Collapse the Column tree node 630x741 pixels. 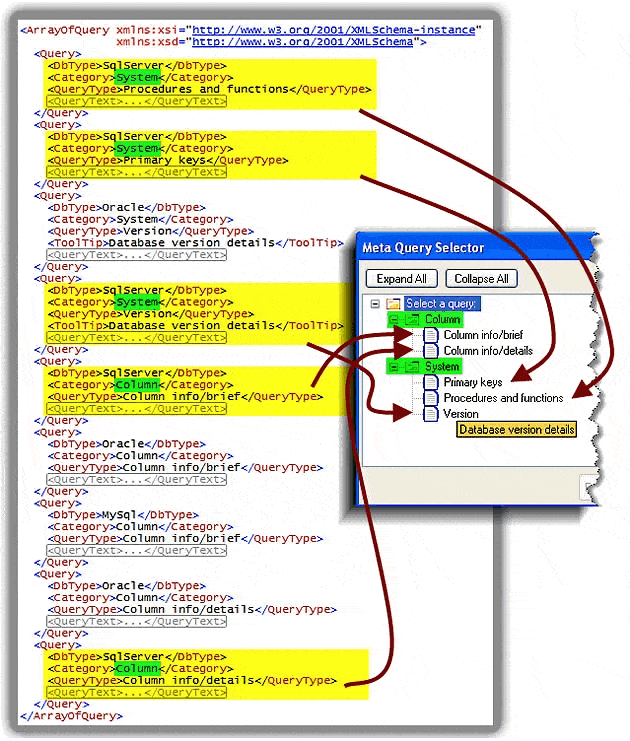coord(393,320)
